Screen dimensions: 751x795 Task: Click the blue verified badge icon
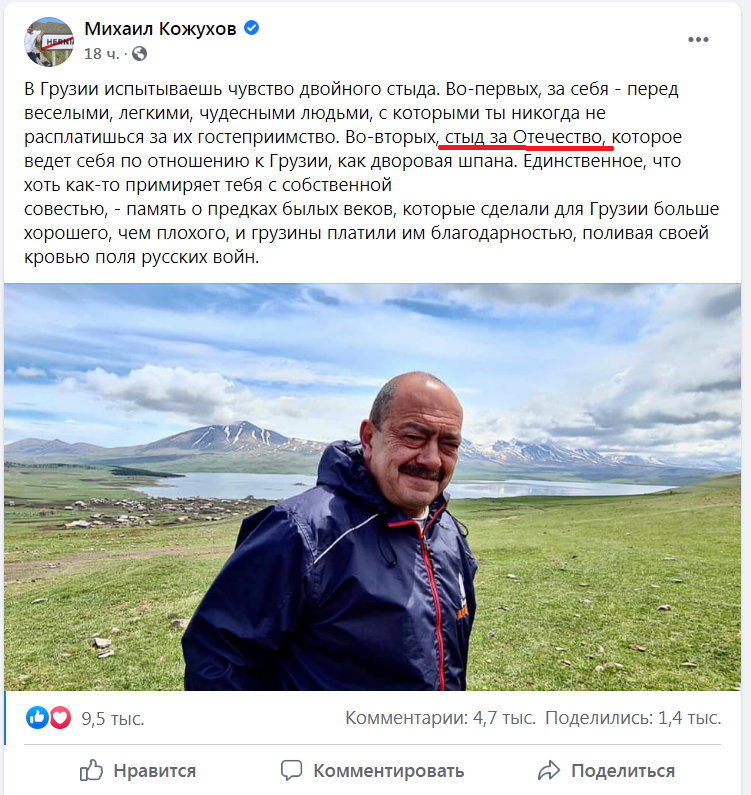pos(252,28)
